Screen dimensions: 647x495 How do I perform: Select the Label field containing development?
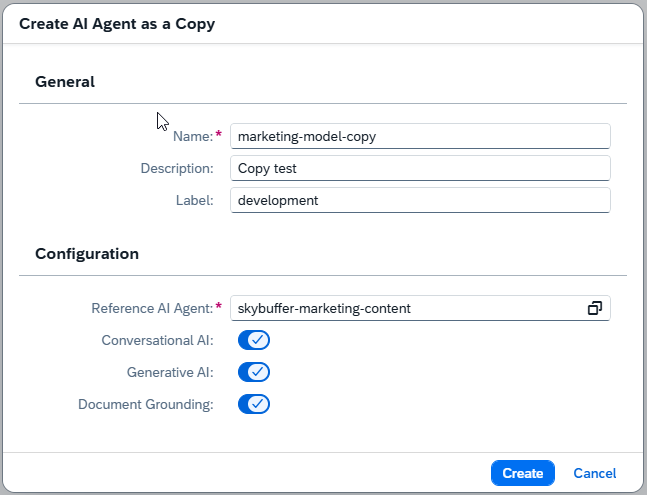click(420, 200)
